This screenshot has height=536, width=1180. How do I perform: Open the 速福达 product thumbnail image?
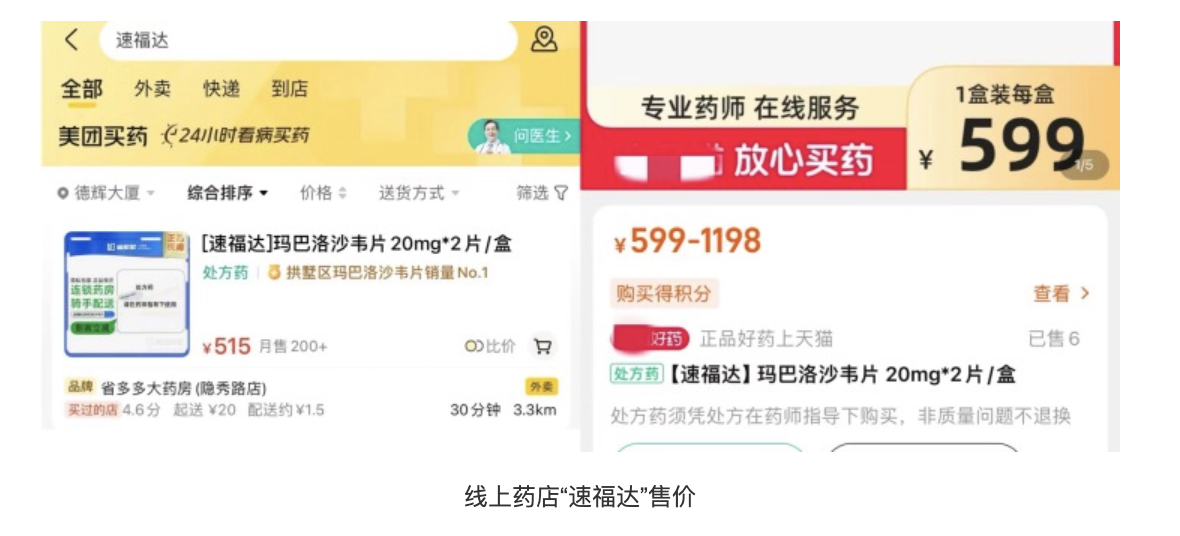tap(126, 294)
